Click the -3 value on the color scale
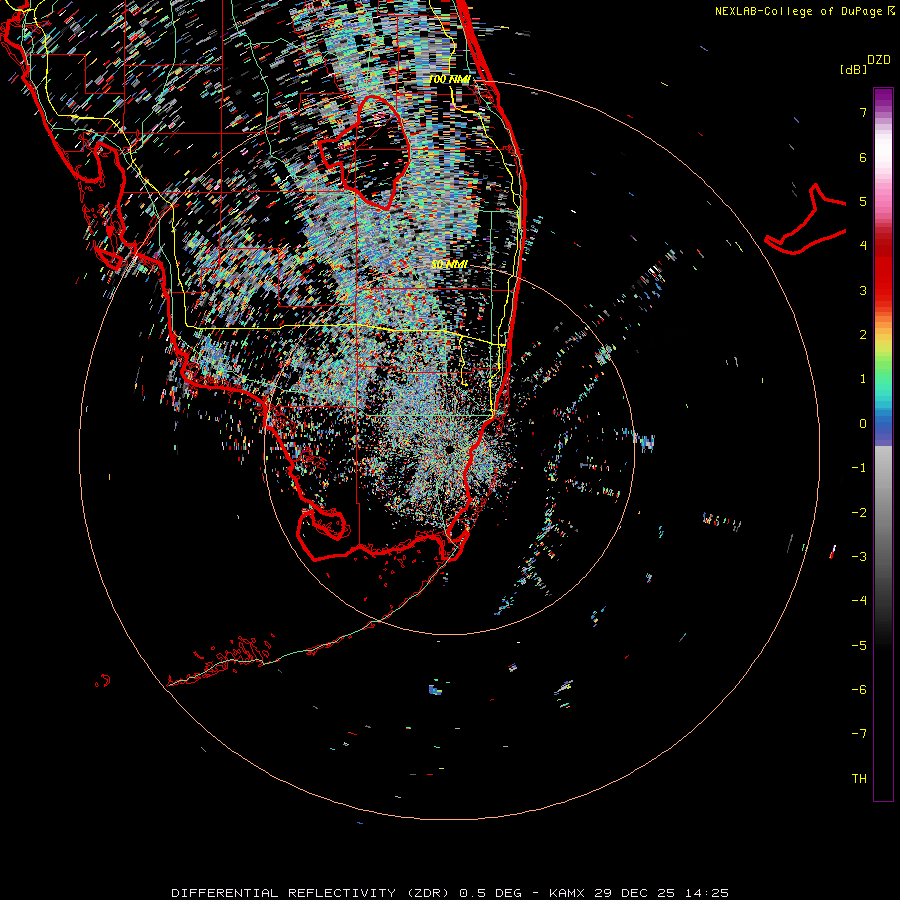900x900 pixels. coord(859,557)
